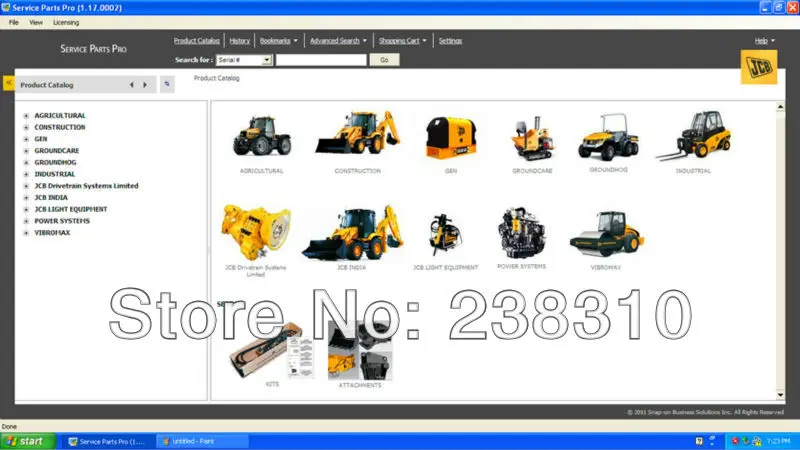The height and width of the screenshot is (450, 800).
Task: Expand the CONSTRUCTION tree node
Action: (x=26, y=128)
